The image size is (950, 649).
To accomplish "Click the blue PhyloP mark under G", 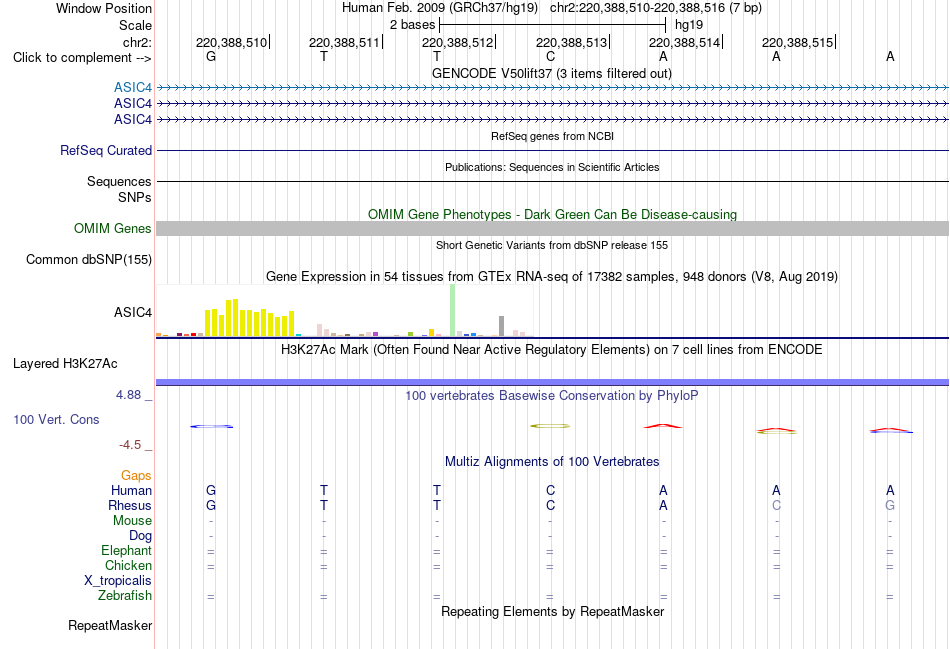I will pyautogui.click(x=211, y=427).
